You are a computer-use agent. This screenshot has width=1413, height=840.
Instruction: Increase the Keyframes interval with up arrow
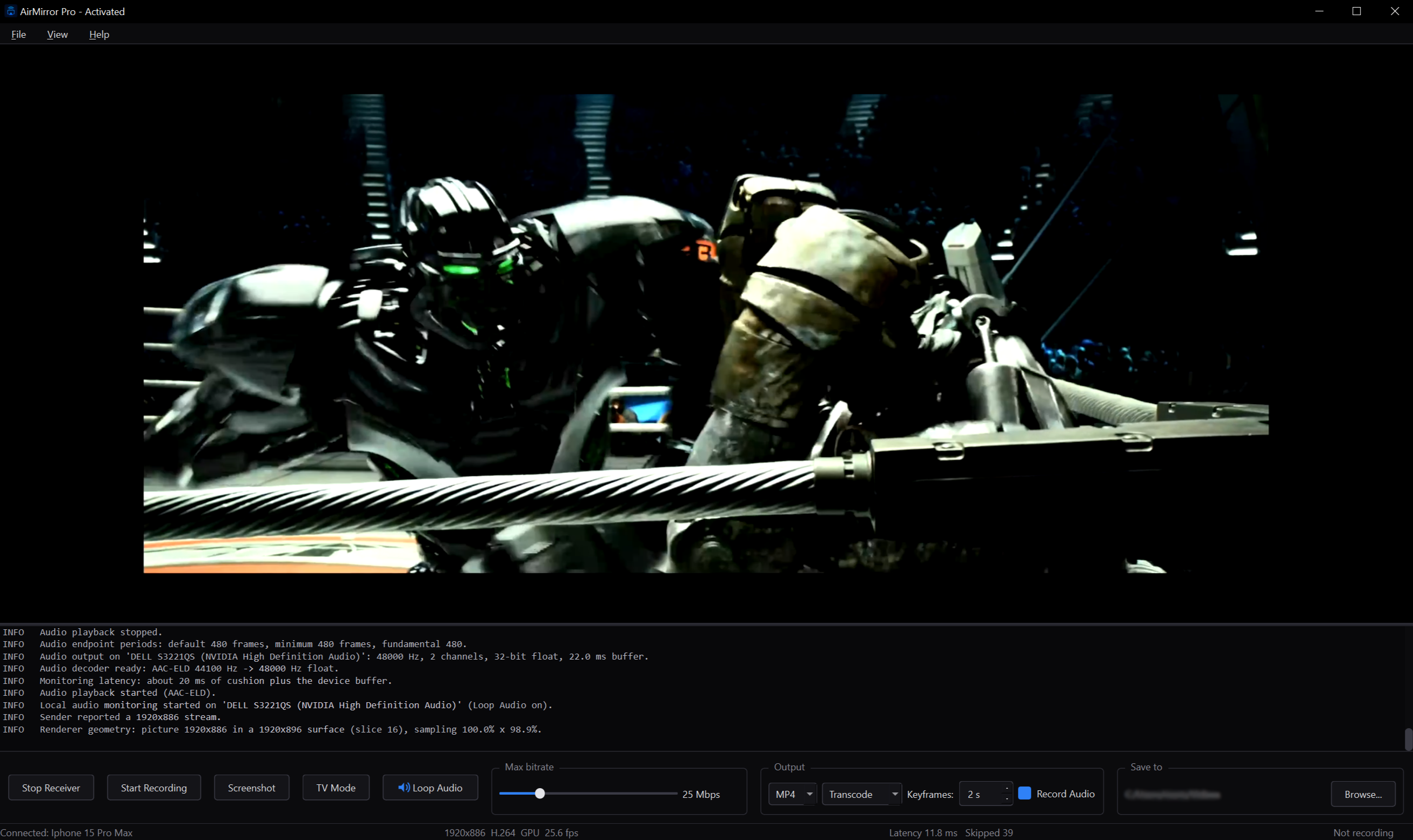point(1007,789)
